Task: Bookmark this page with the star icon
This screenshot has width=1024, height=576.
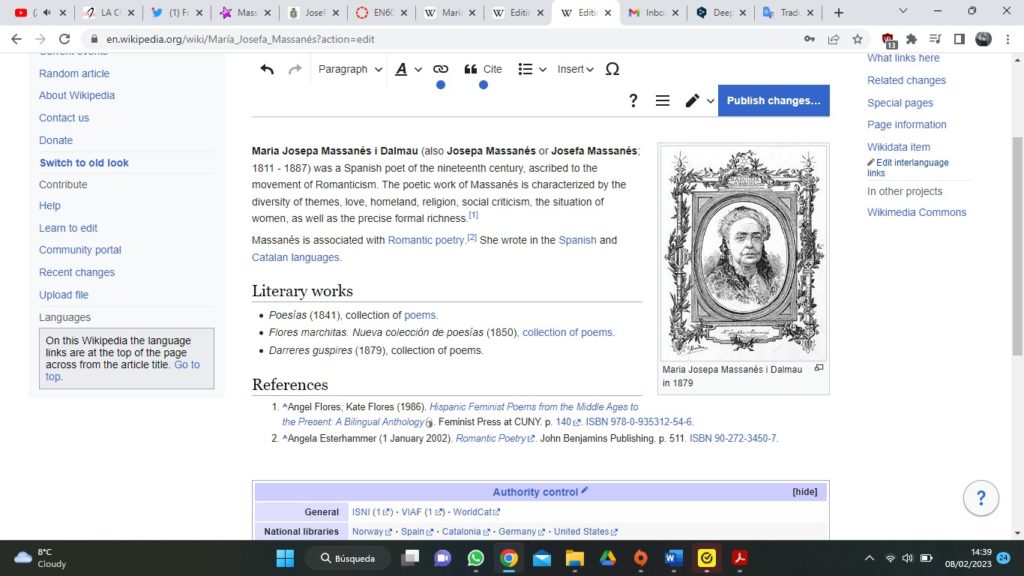Action: click(x=858, y=39)
